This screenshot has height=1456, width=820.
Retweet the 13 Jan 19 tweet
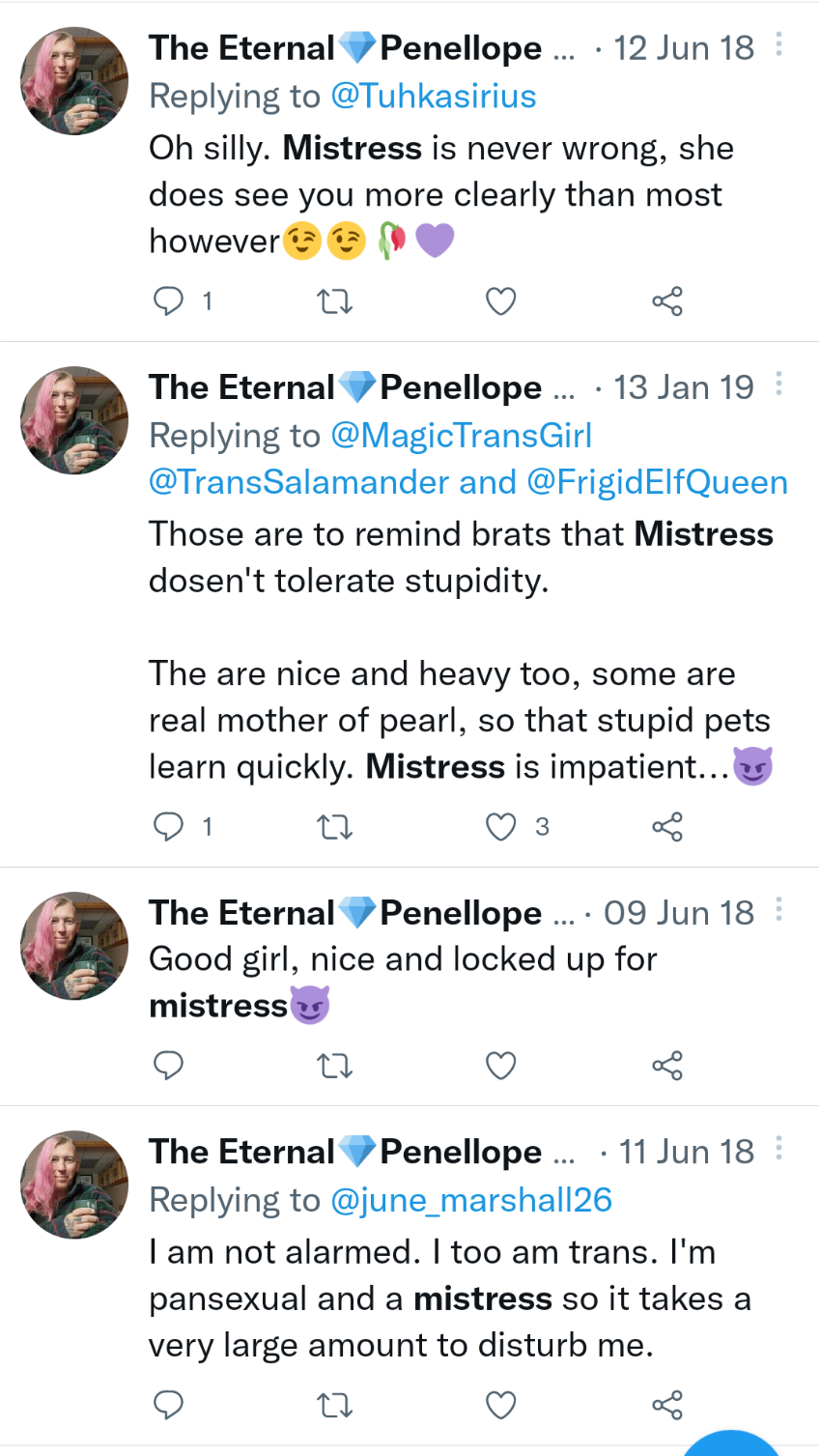tap(335, 827)
